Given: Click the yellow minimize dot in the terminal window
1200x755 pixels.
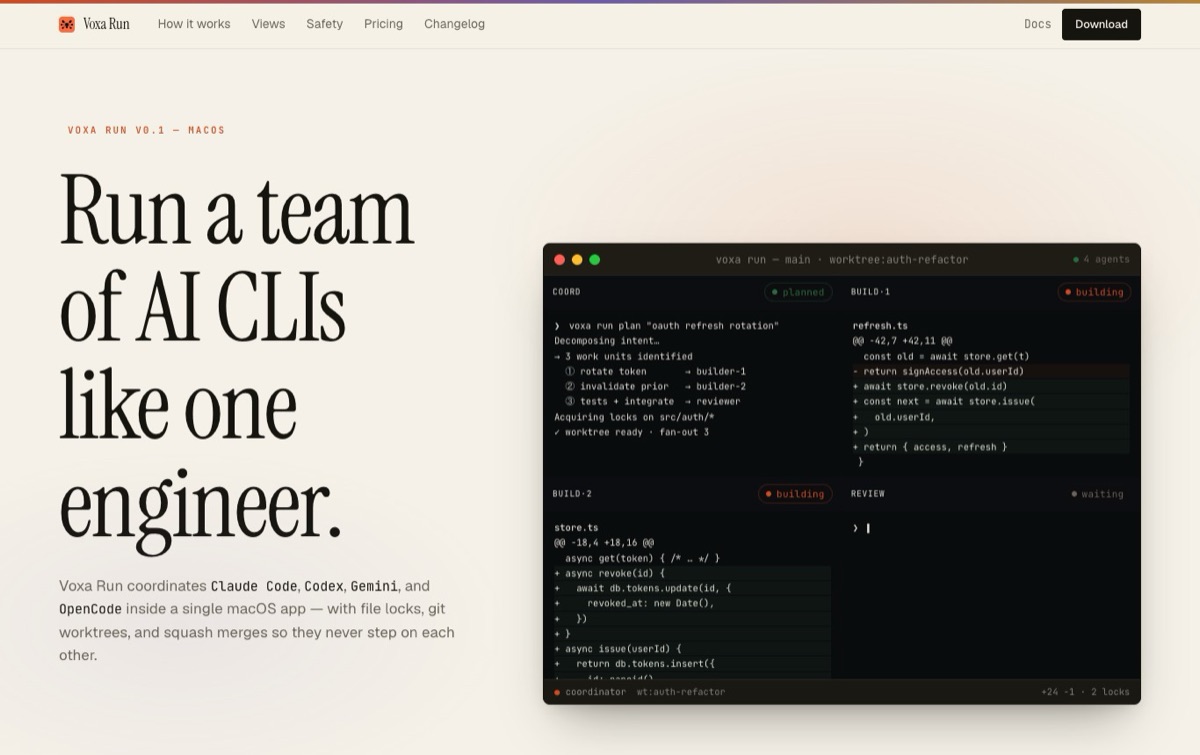Looking at the screenshot, I should 577,260.
